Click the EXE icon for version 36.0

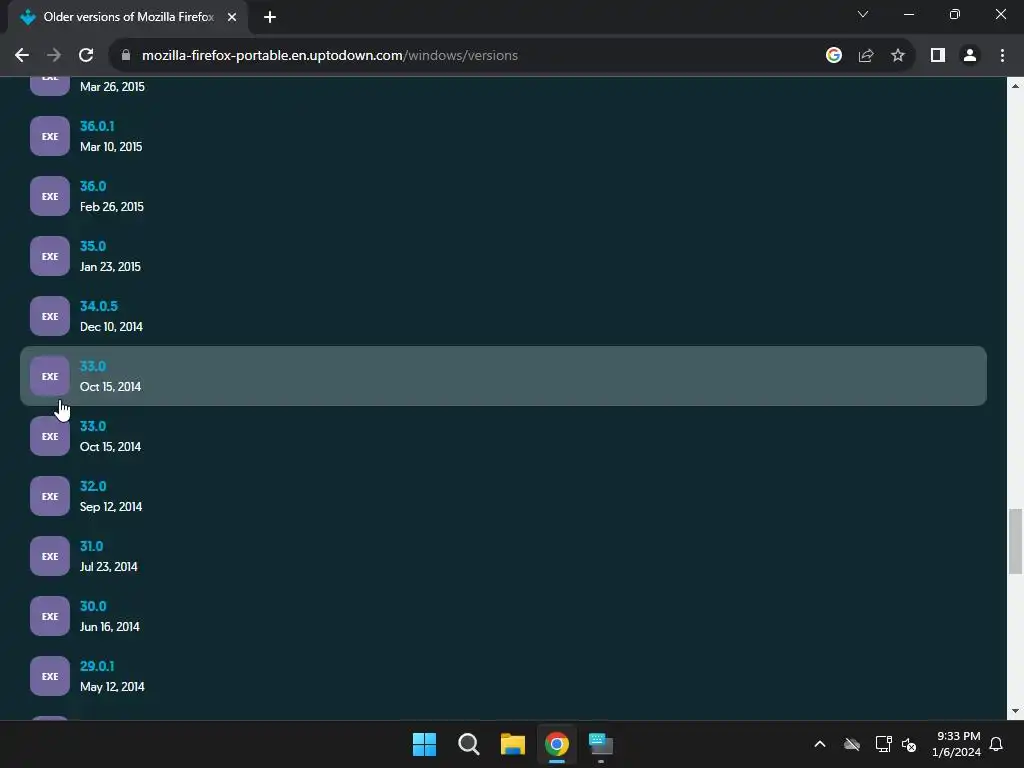50,196
